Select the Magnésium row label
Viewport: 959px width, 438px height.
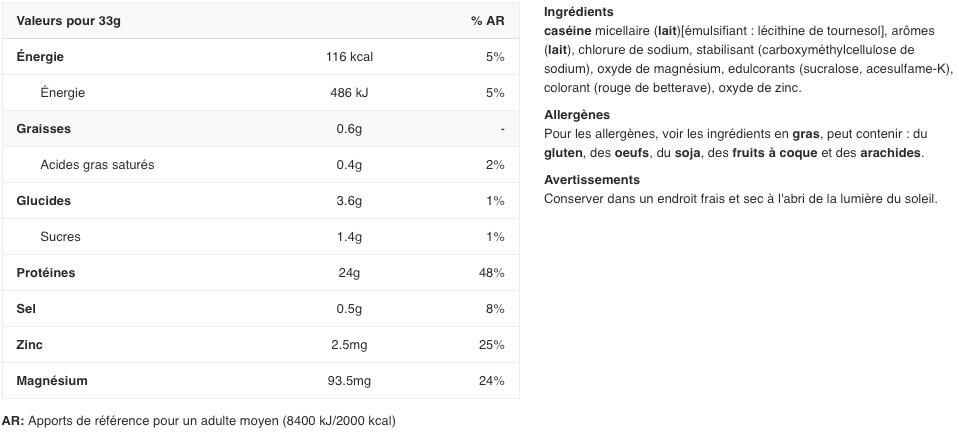(52, 381)
